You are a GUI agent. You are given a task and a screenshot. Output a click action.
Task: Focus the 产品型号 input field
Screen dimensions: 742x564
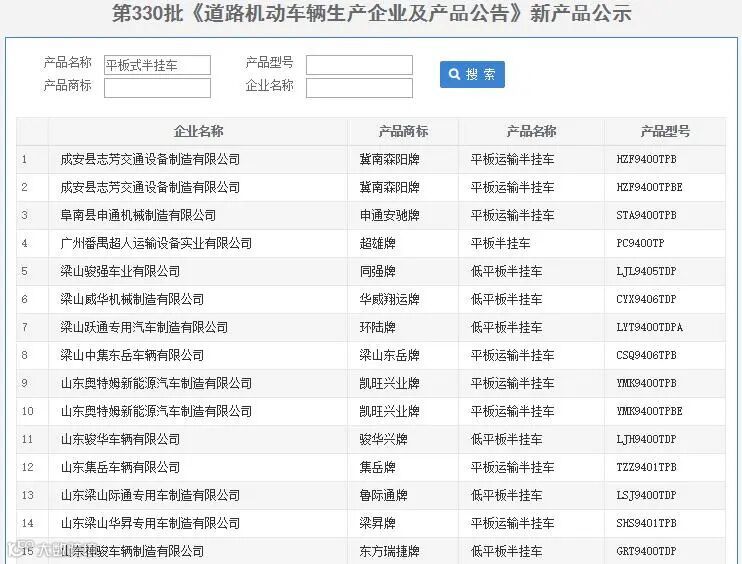(x=359, y=65)
